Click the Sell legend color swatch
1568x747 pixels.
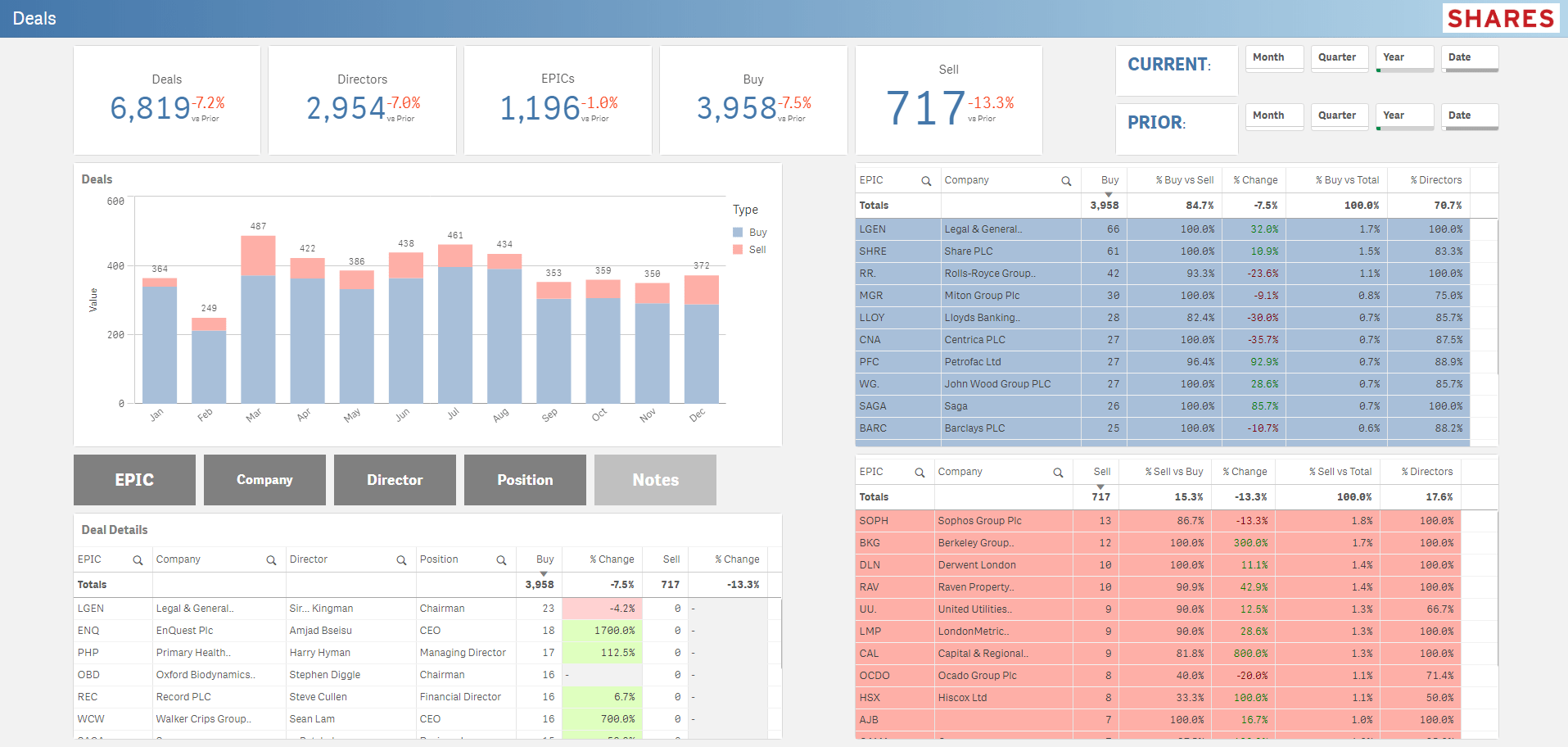point(738,250)
